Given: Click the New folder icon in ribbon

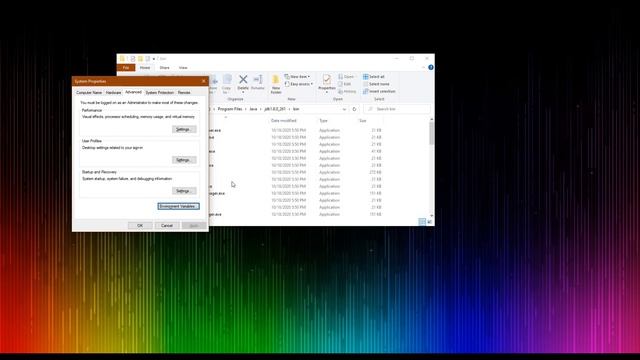Looking at the screenshot, I should click(x=276, y=84).
